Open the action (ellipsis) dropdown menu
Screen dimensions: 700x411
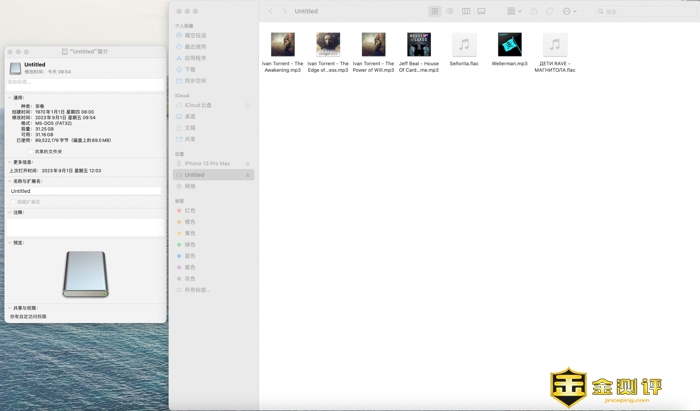click(x=569, y=11)
